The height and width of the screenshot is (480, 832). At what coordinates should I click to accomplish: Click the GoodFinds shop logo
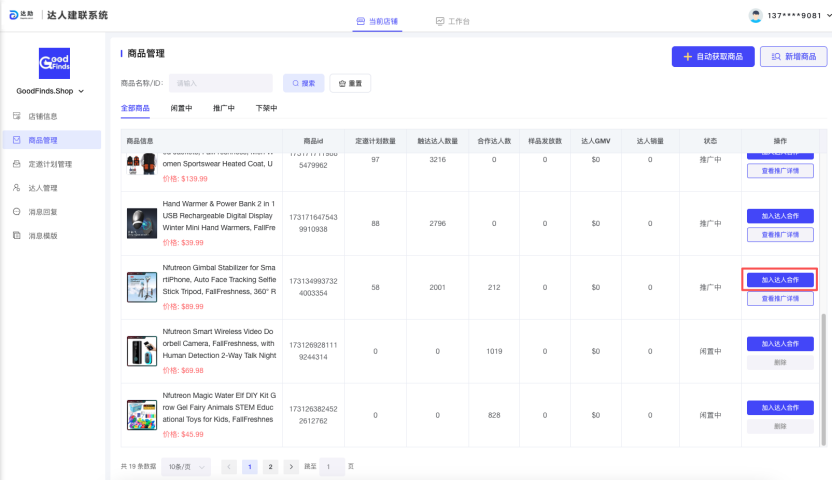pyautogui.click(x=54, y=63)
